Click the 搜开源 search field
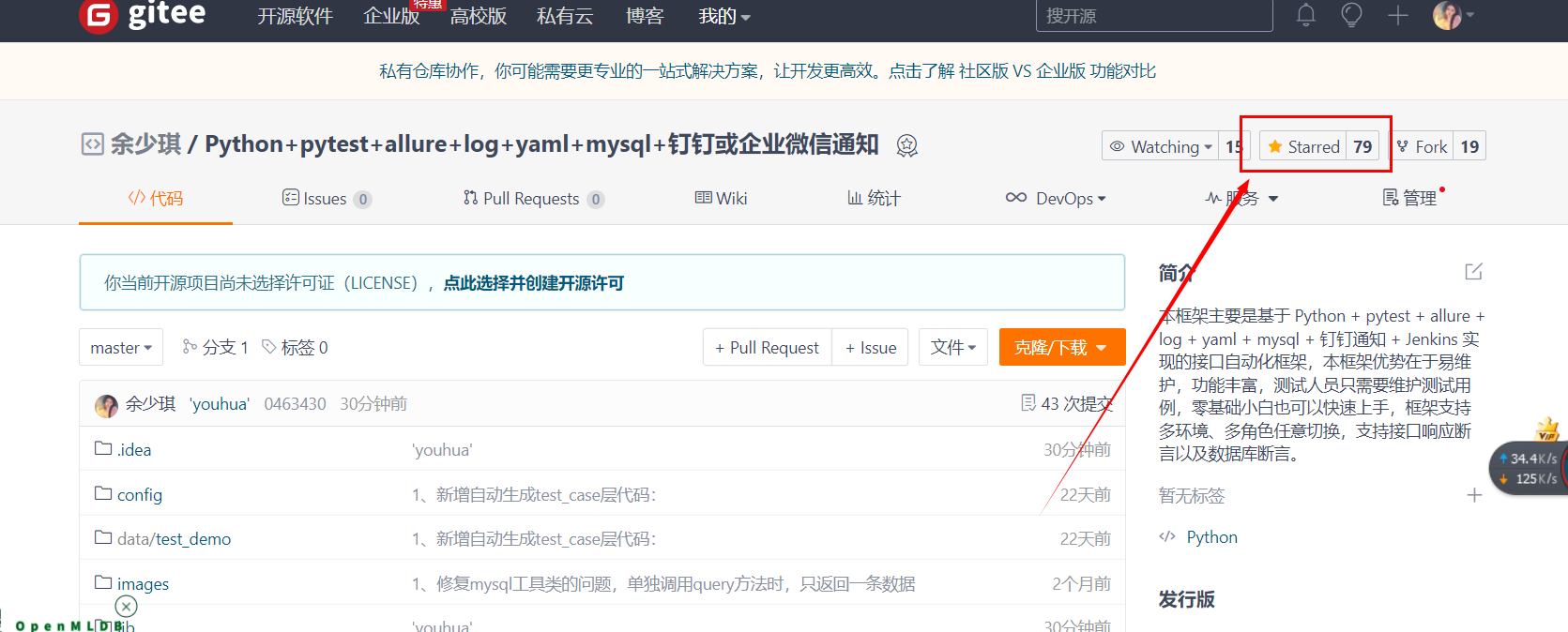 coord(1154,16)
